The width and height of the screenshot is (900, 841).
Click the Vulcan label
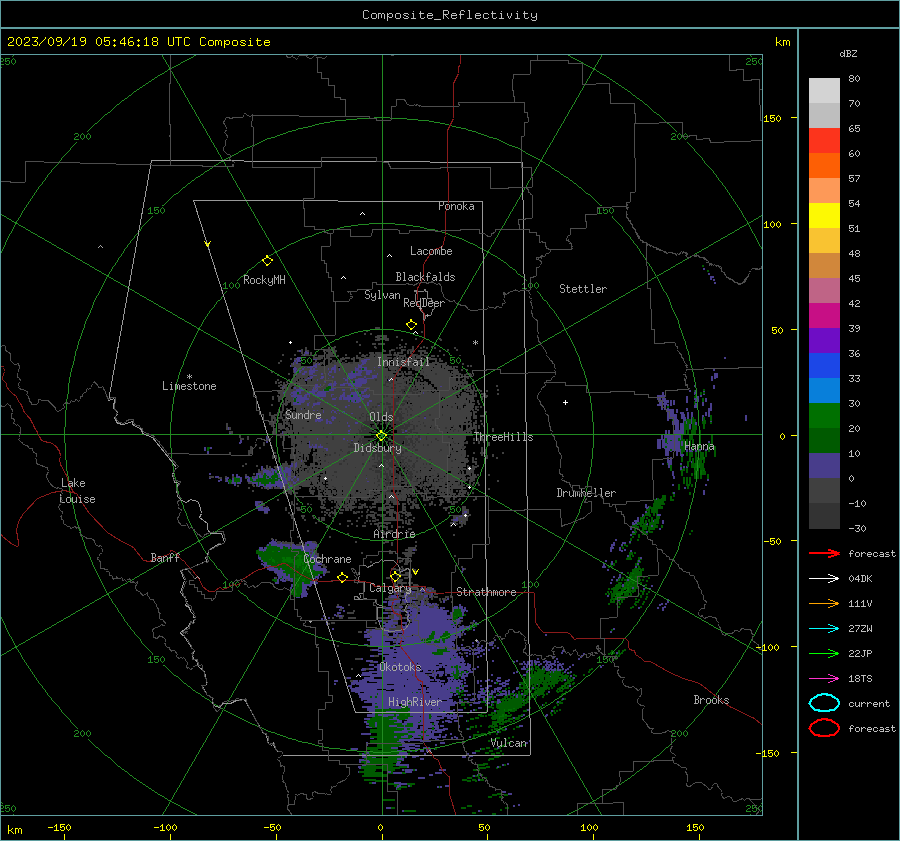coord(509,743)
